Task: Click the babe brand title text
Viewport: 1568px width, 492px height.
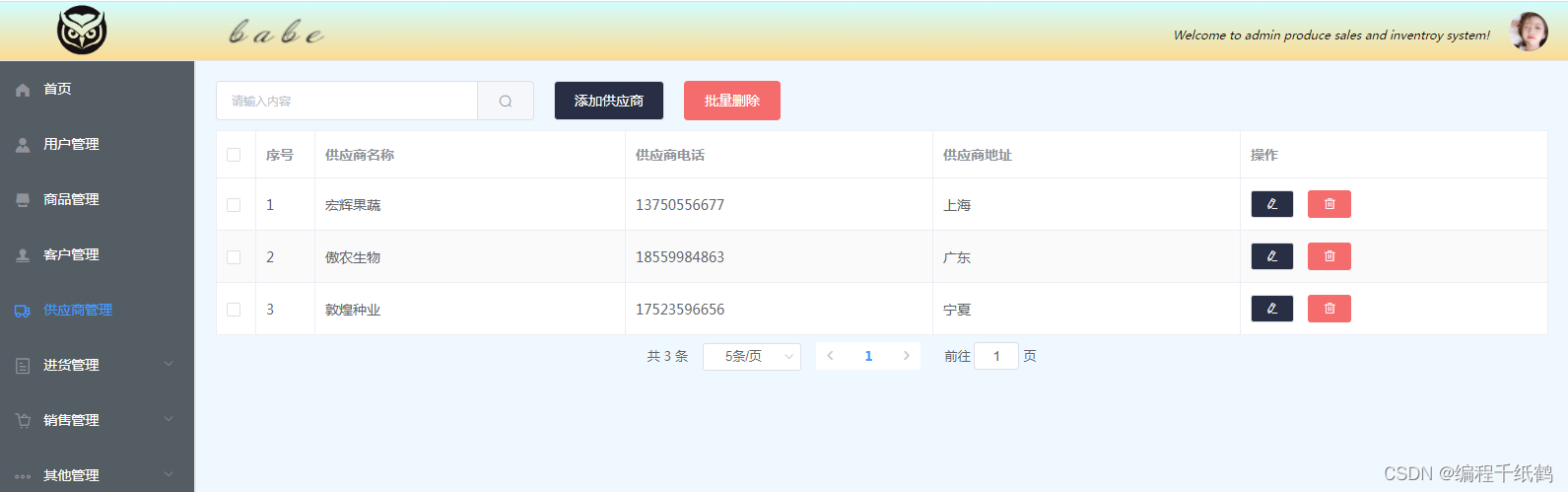Action: [276, 33]
